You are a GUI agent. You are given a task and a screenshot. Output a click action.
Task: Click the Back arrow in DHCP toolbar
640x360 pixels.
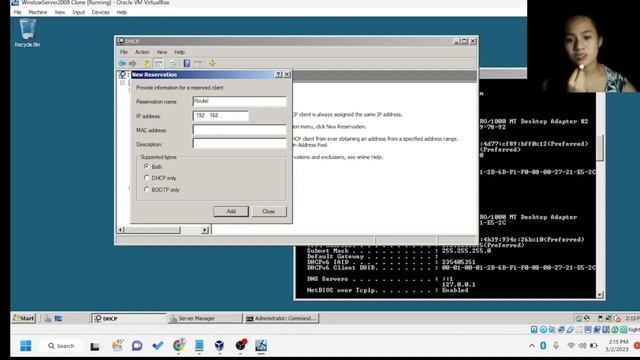(x=122, y=63)
